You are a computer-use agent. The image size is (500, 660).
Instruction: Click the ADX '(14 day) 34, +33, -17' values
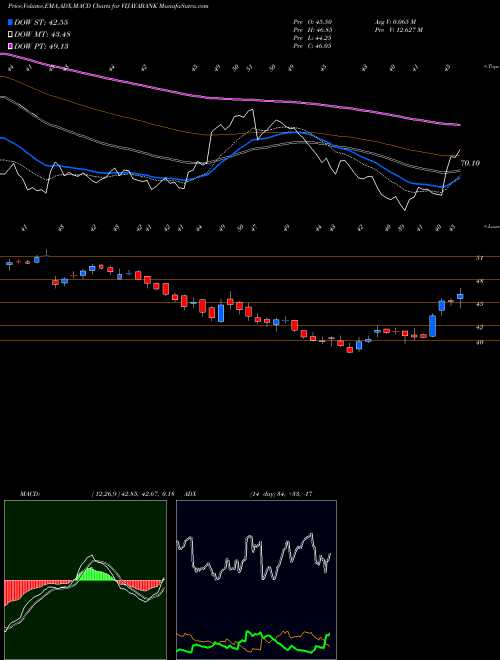tap(281, 493)
